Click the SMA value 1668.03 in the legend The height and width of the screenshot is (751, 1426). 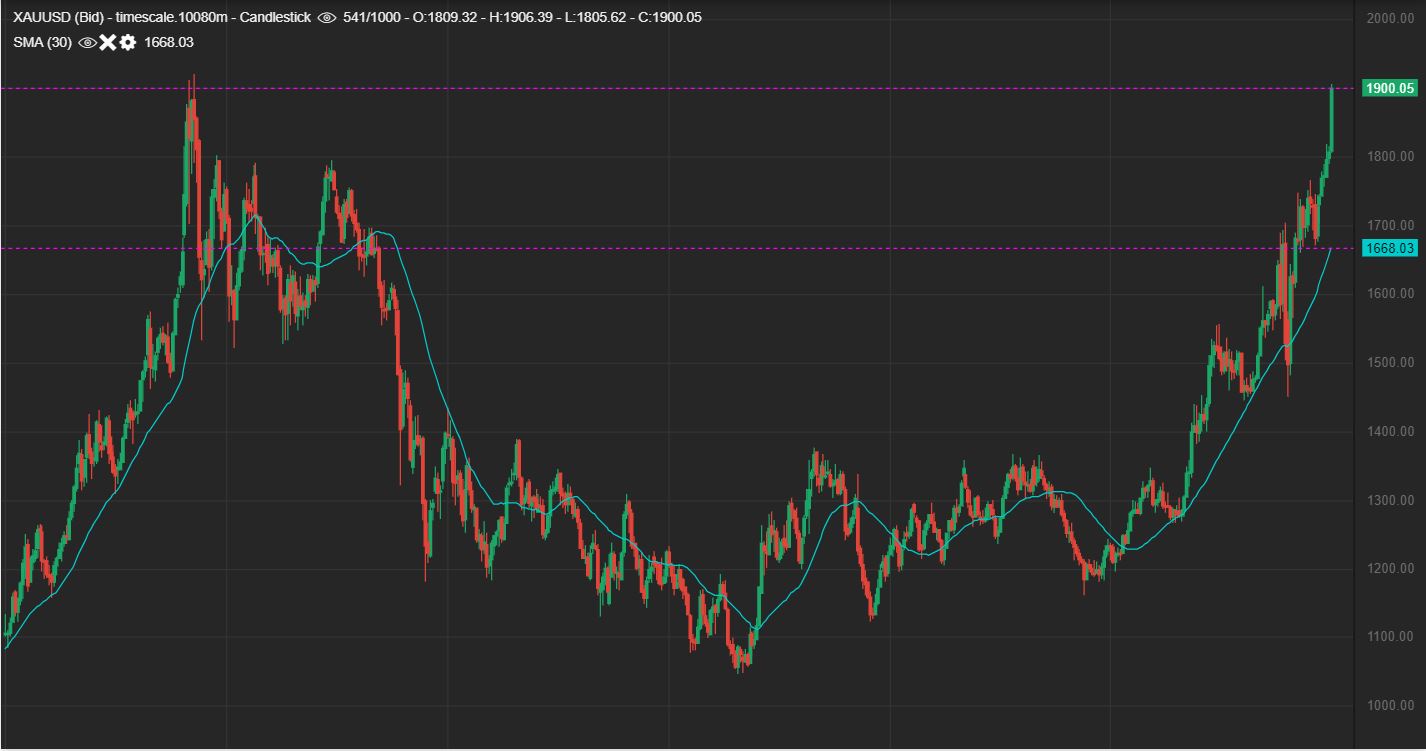[x=169, y=42]
